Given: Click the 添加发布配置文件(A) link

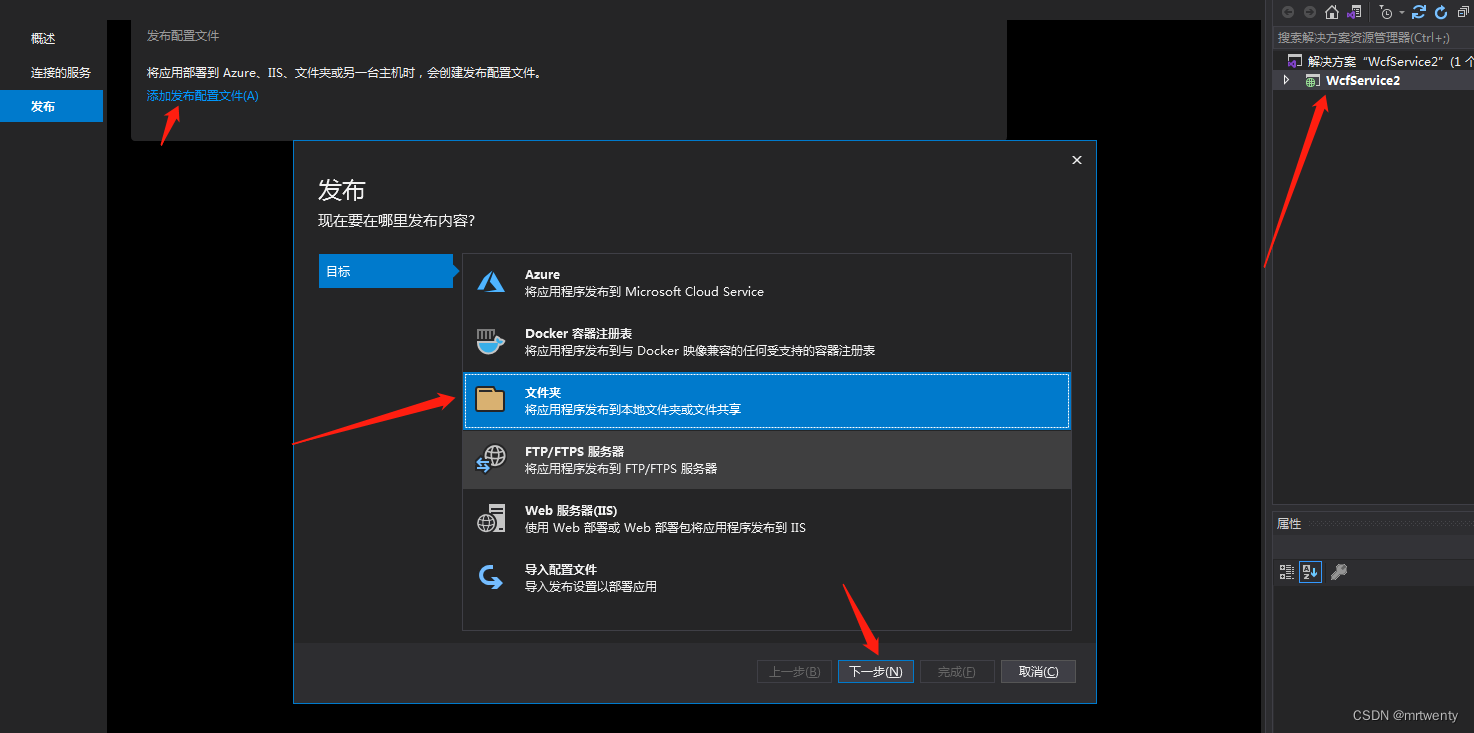Looking at the screenshot, I should 203,96.
